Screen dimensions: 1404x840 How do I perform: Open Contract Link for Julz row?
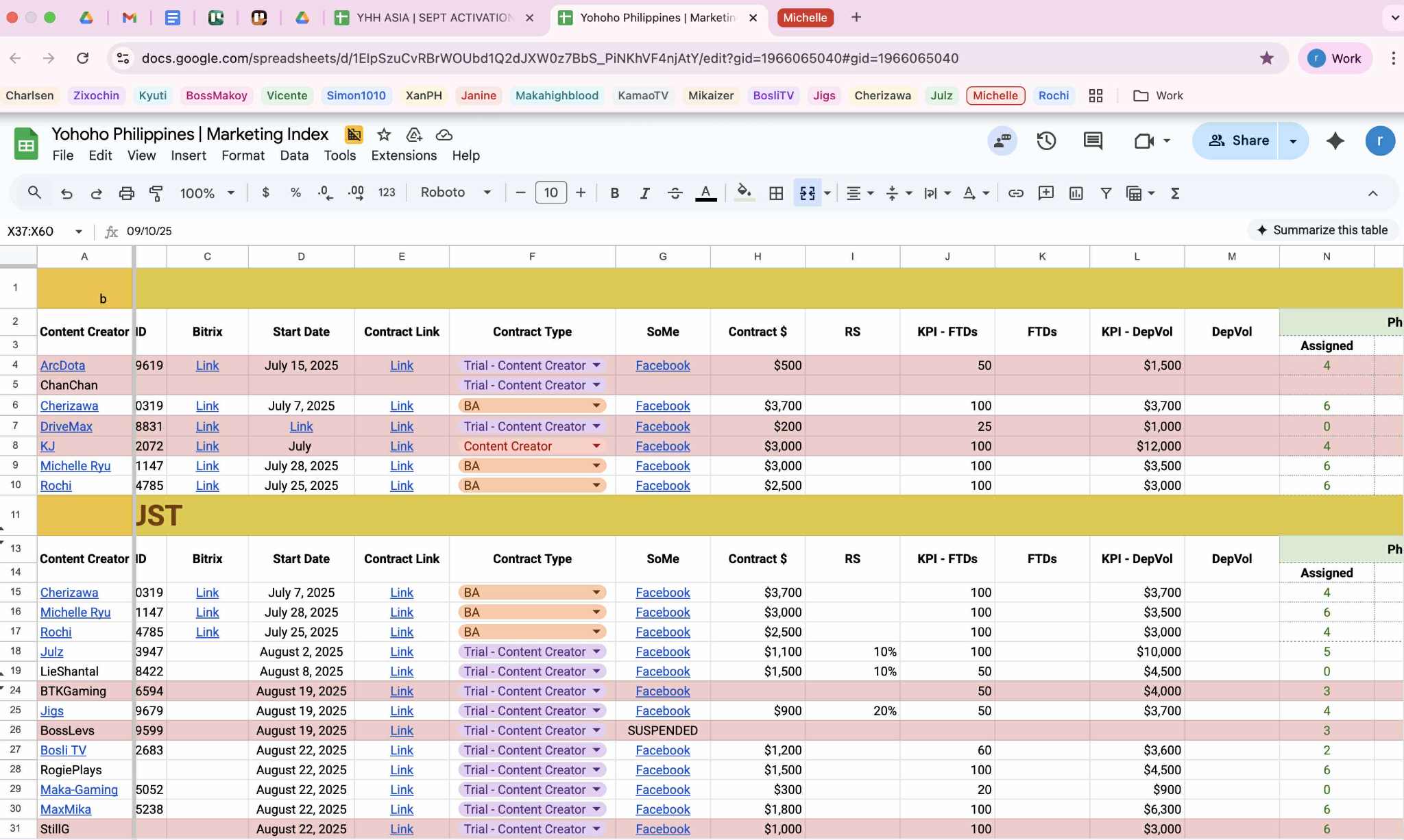402,652
